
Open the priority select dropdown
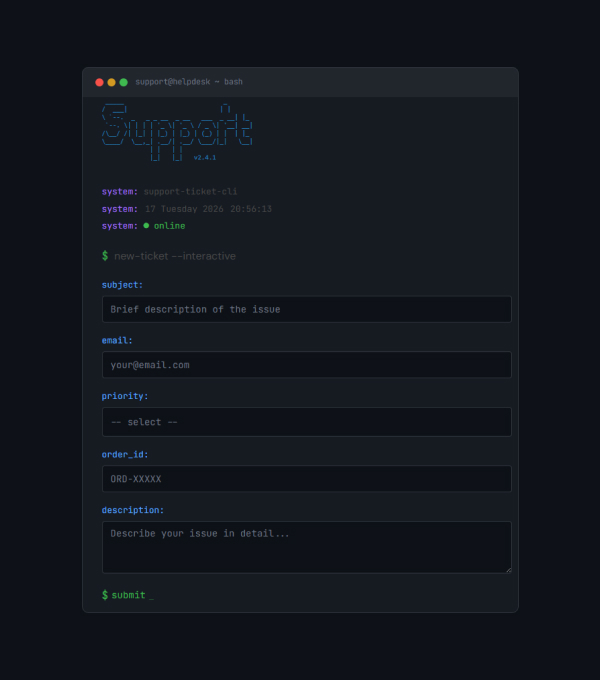click(x=306, y=422)
